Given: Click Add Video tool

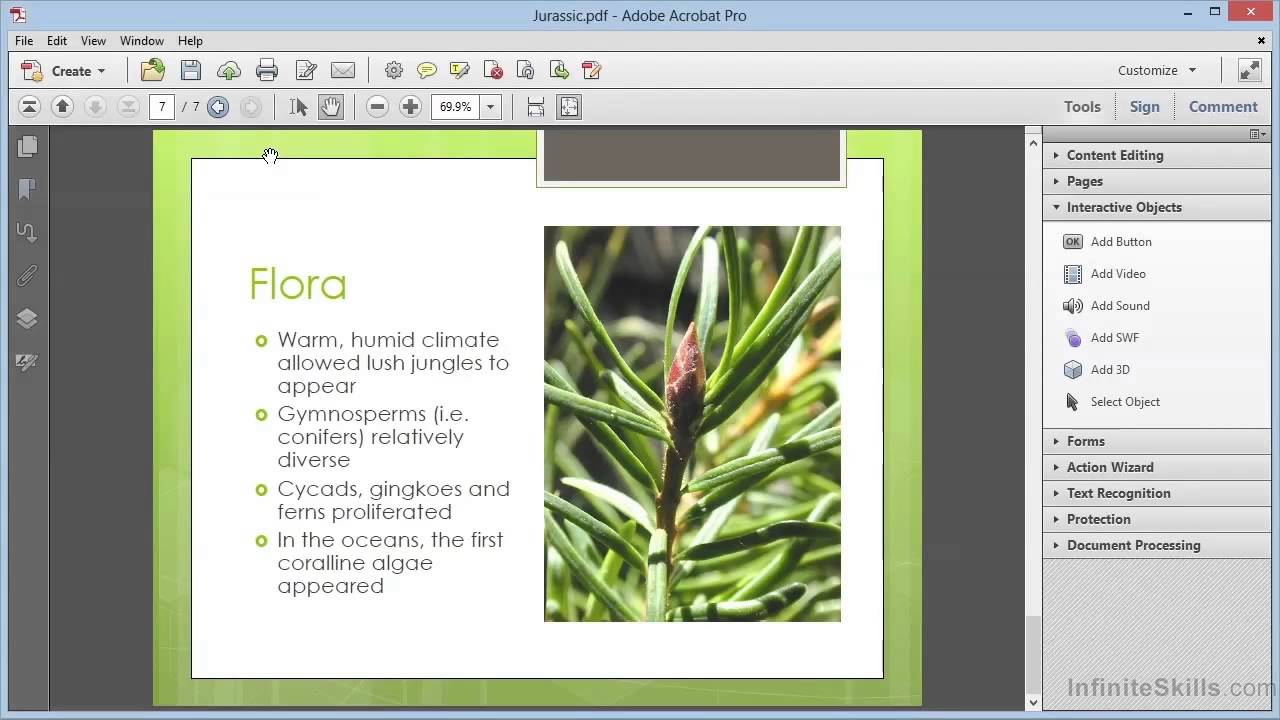Looking at the screenshot, I should pos(1105,274).
